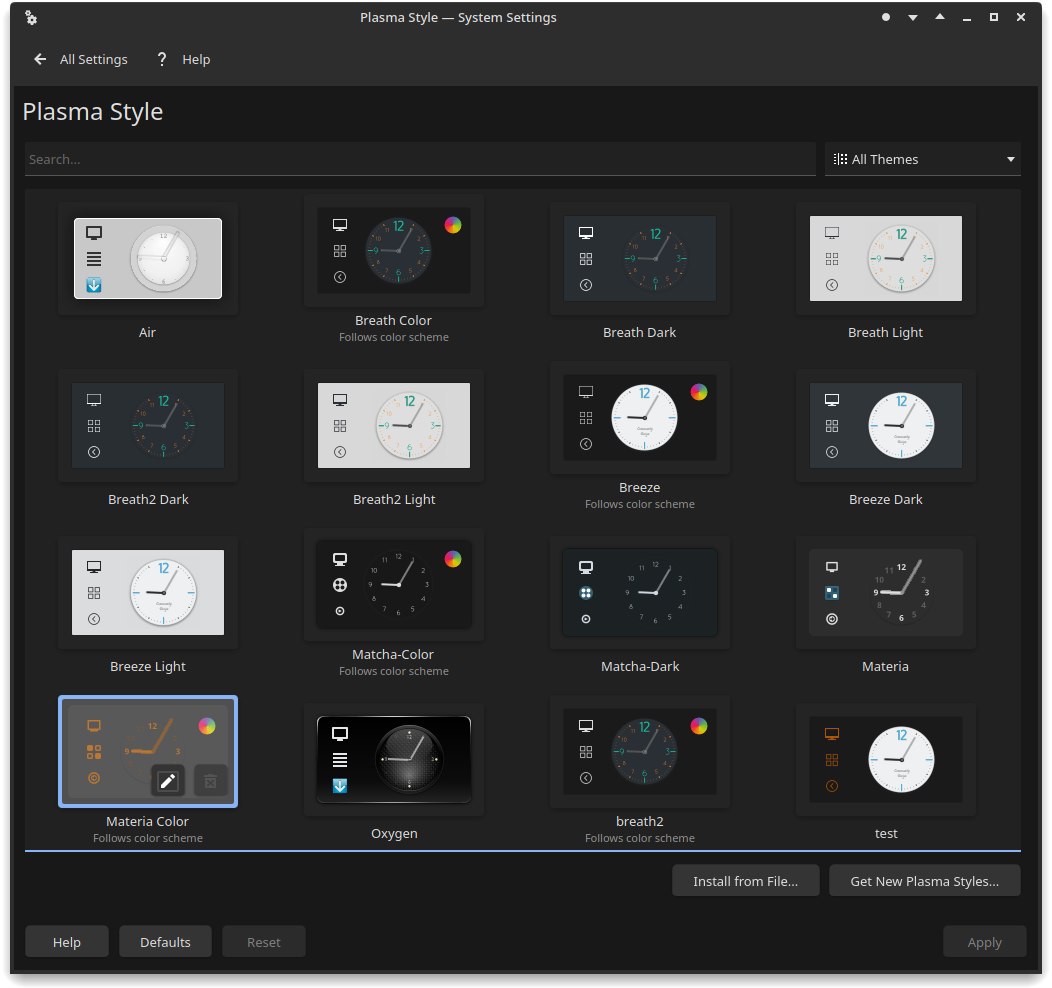Click the Plasma Style page heading

pos(93,112)
